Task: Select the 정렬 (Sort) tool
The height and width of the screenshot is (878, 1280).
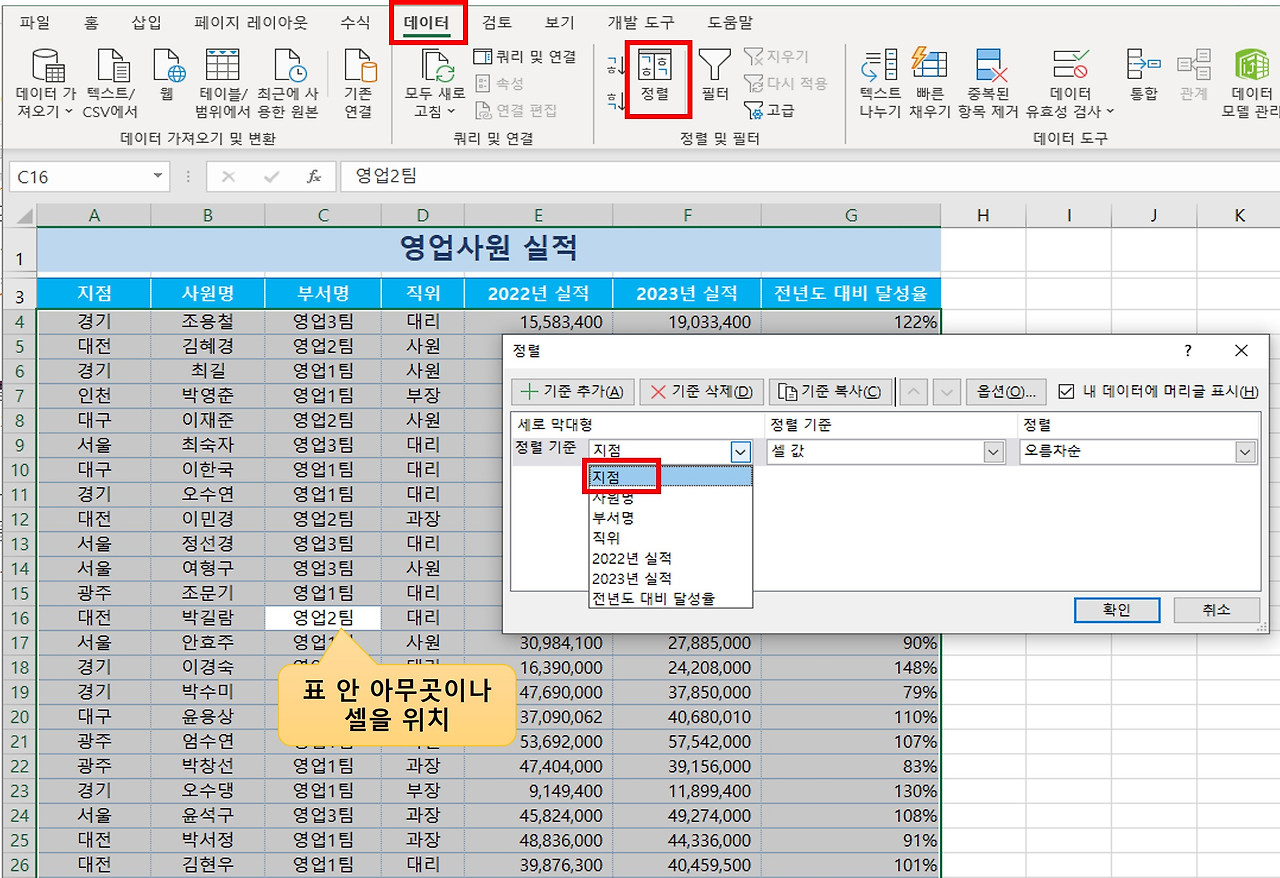Action: click(658, 78)
